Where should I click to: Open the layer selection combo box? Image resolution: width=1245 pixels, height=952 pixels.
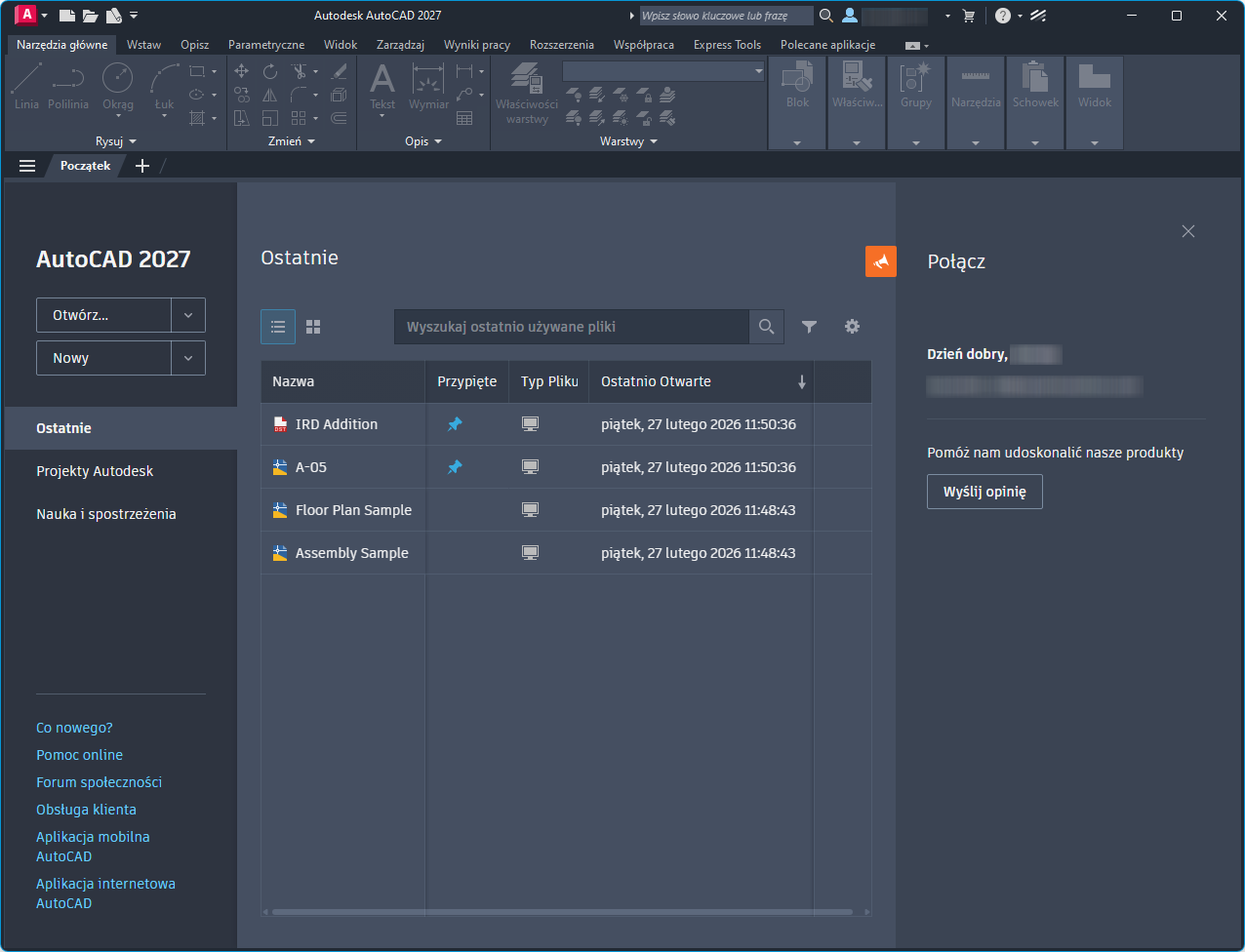(x=663, y=71)
